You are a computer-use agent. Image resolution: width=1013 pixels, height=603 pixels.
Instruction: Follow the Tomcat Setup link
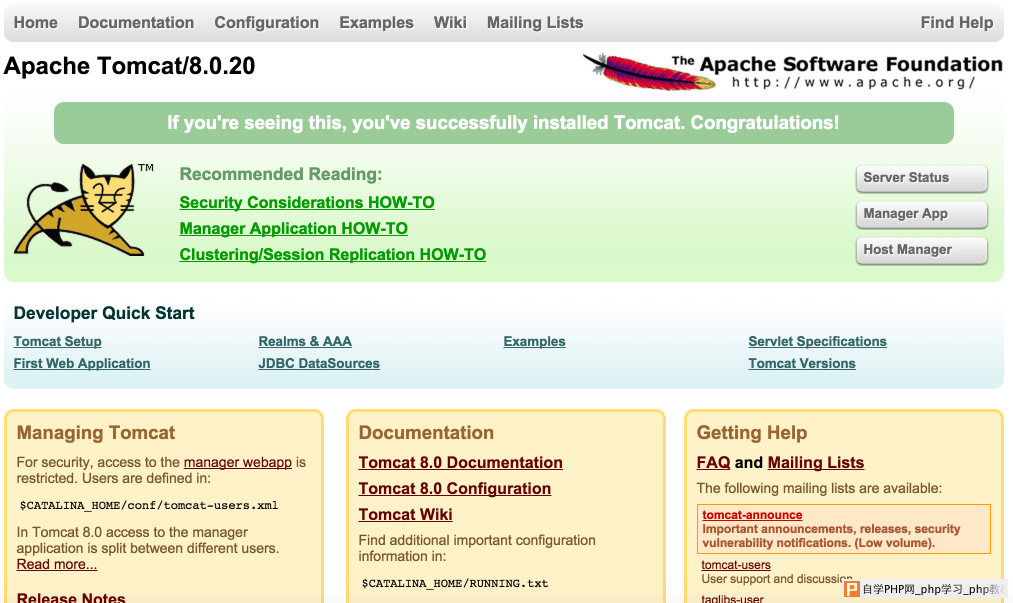point(57,341)
